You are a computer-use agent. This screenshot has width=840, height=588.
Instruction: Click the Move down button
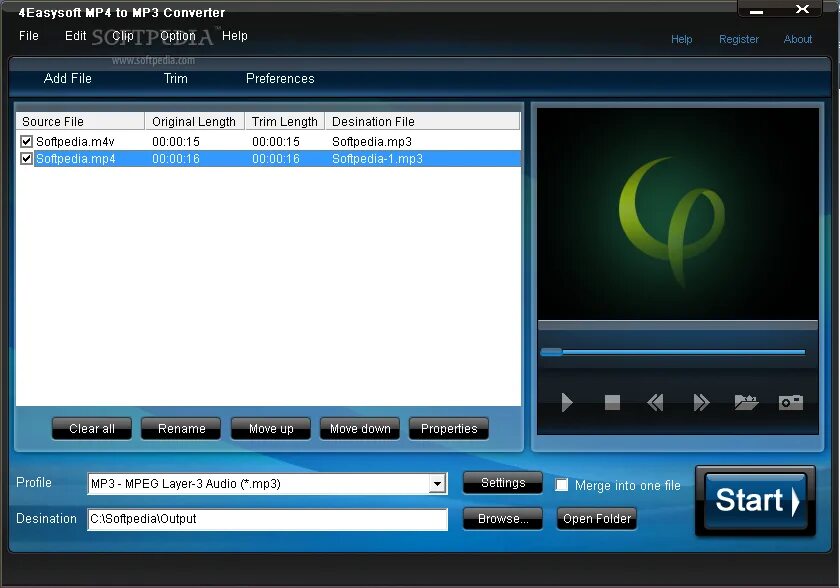[360, 428]
